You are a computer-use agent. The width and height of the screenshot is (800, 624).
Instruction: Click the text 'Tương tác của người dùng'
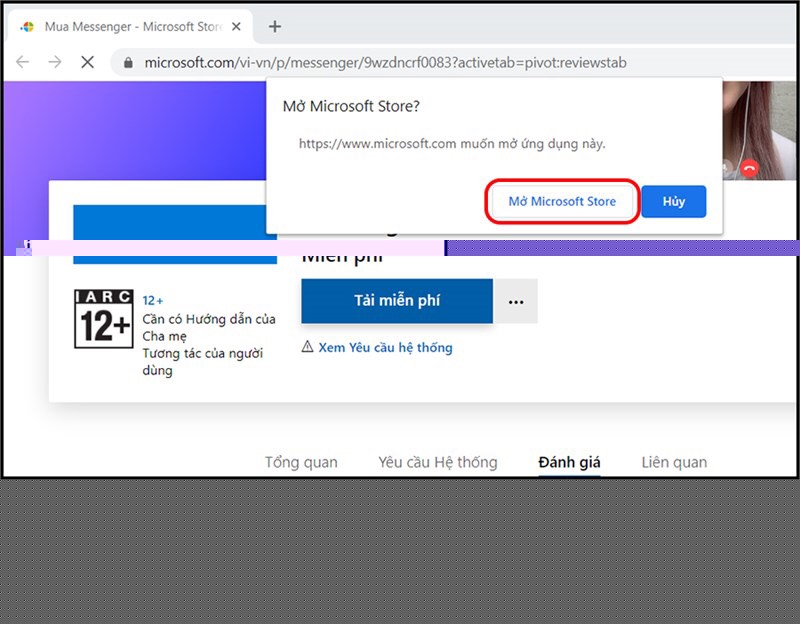(x=203, y=362)
